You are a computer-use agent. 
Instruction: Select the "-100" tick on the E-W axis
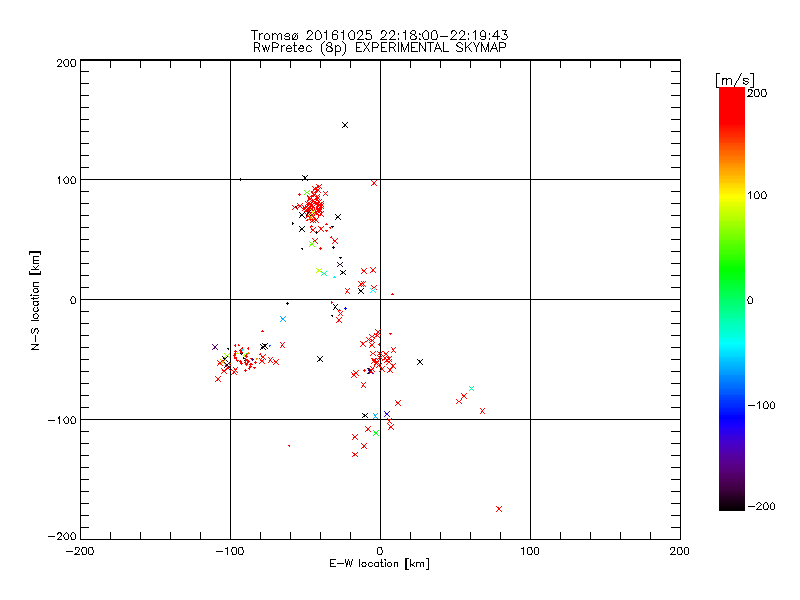point(230,551)
